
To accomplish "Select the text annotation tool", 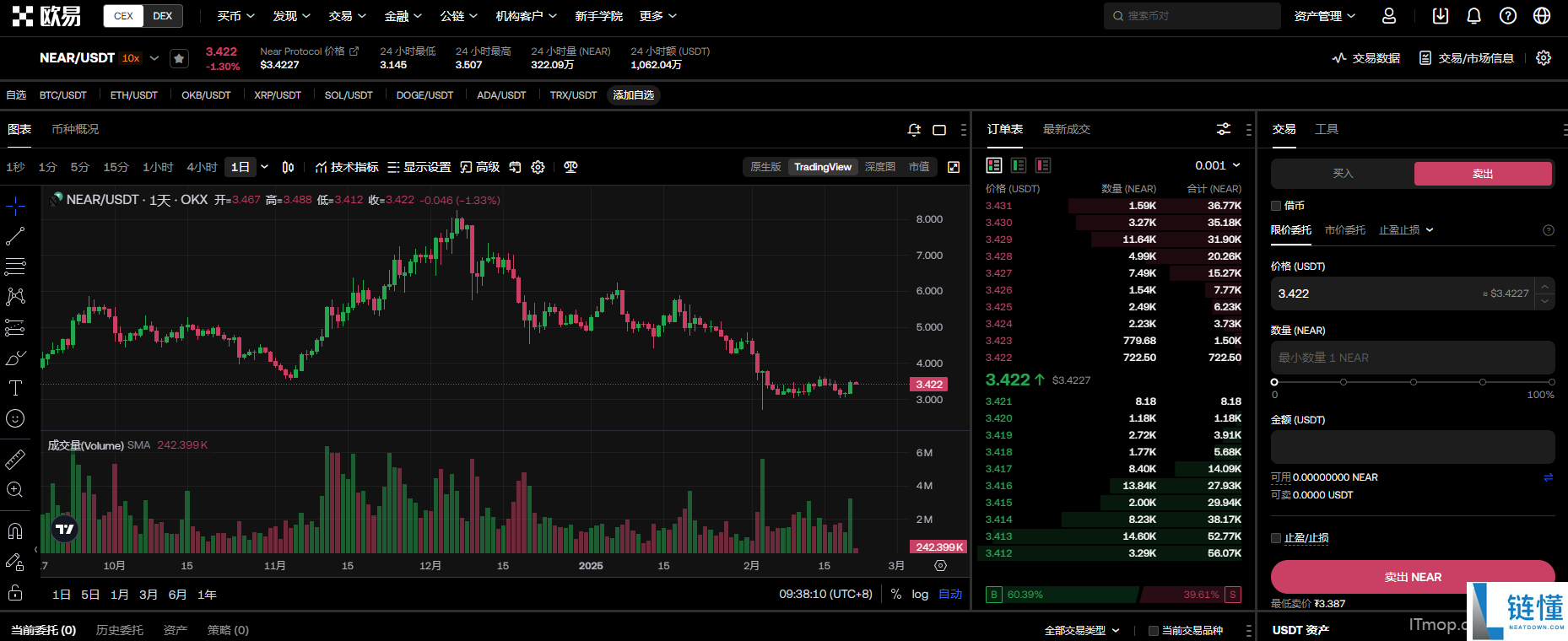I will pos(15,388).
